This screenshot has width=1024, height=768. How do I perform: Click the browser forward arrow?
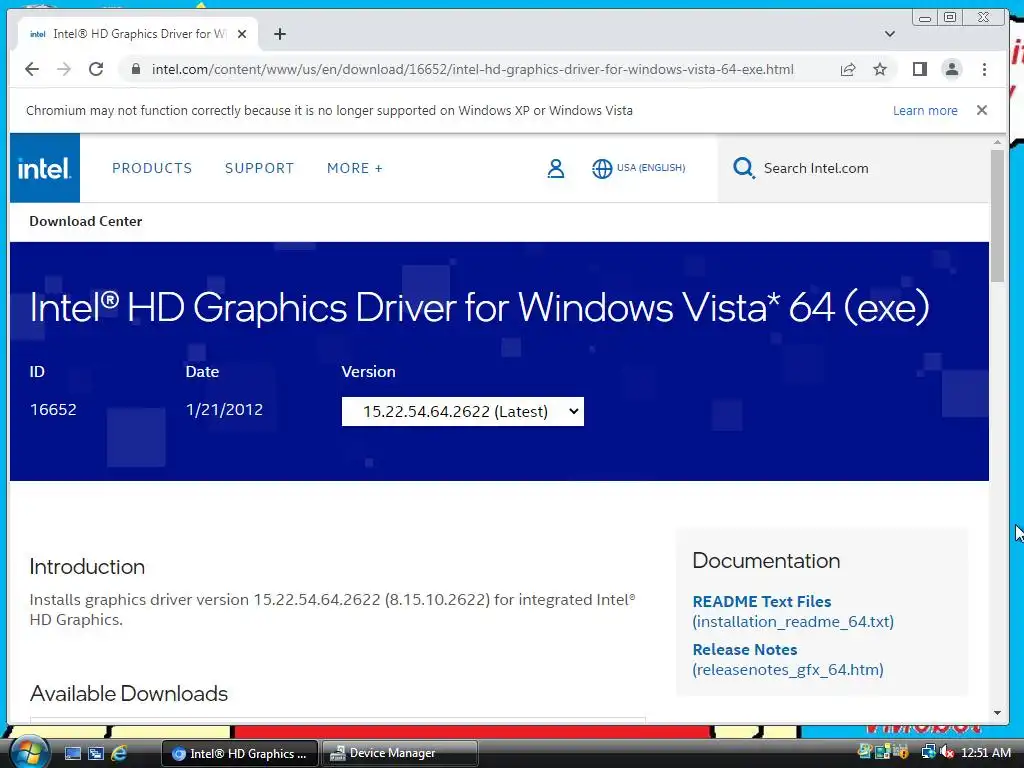pos(64,69)
